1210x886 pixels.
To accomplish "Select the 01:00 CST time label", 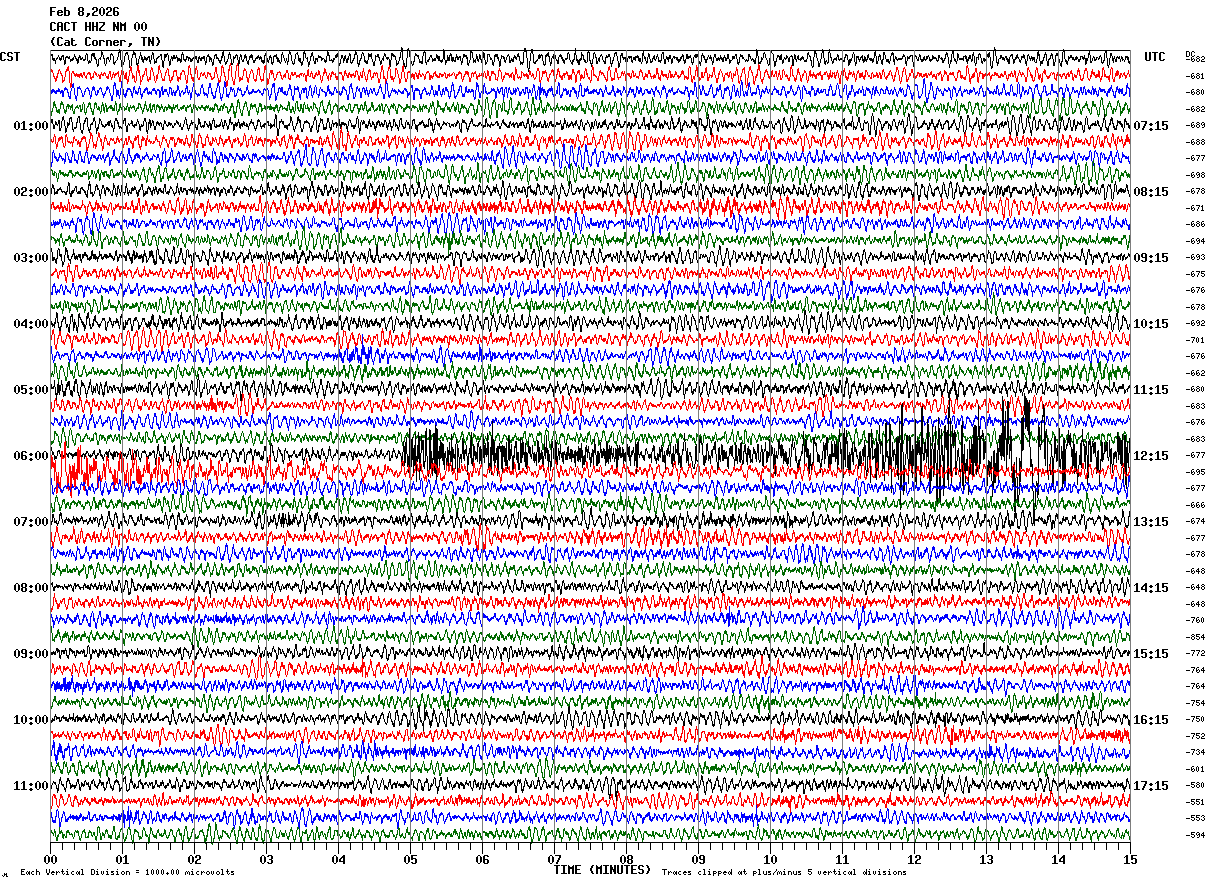I will click(31, 126).
